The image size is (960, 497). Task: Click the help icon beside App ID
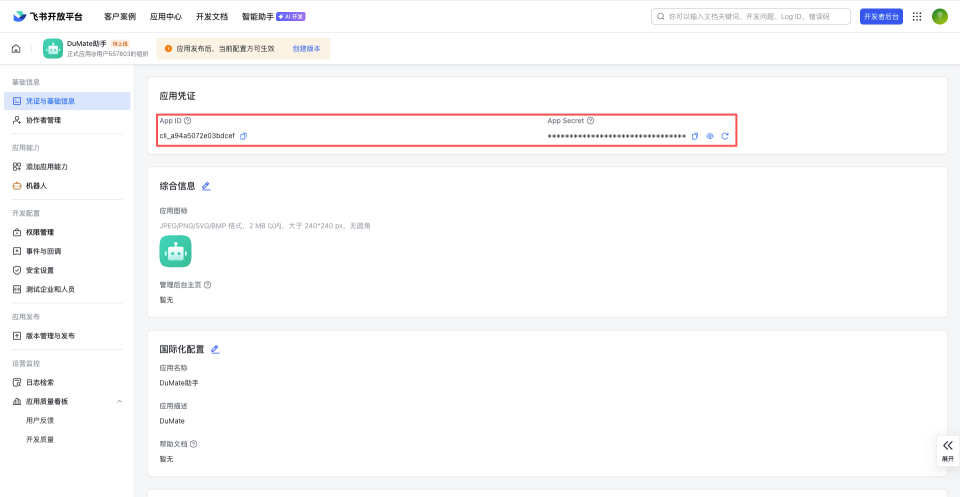tap(187, 120)
